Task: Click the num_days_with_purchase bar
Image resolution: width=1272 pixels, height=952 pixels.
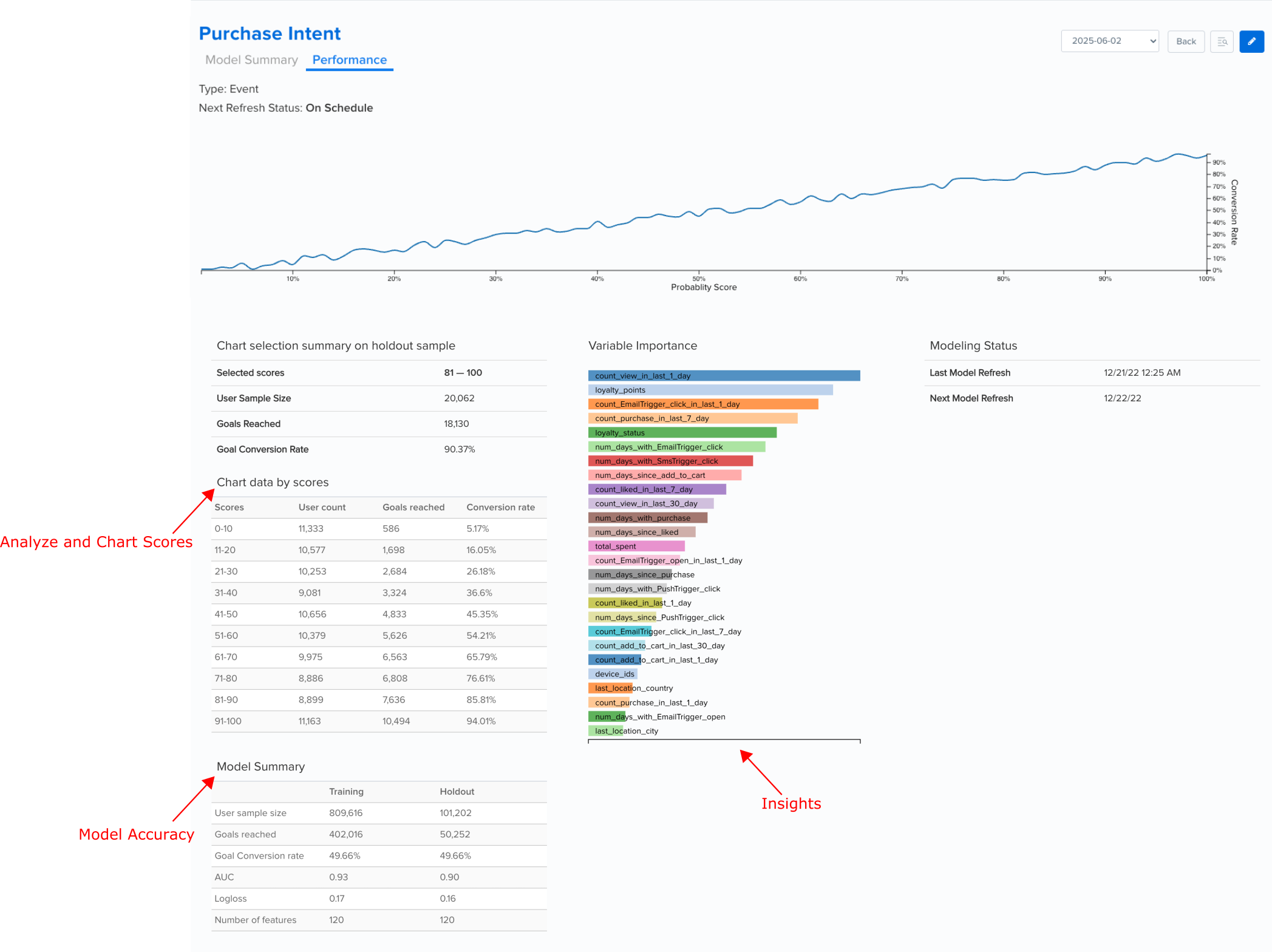Action: click(x=648, y=518)
